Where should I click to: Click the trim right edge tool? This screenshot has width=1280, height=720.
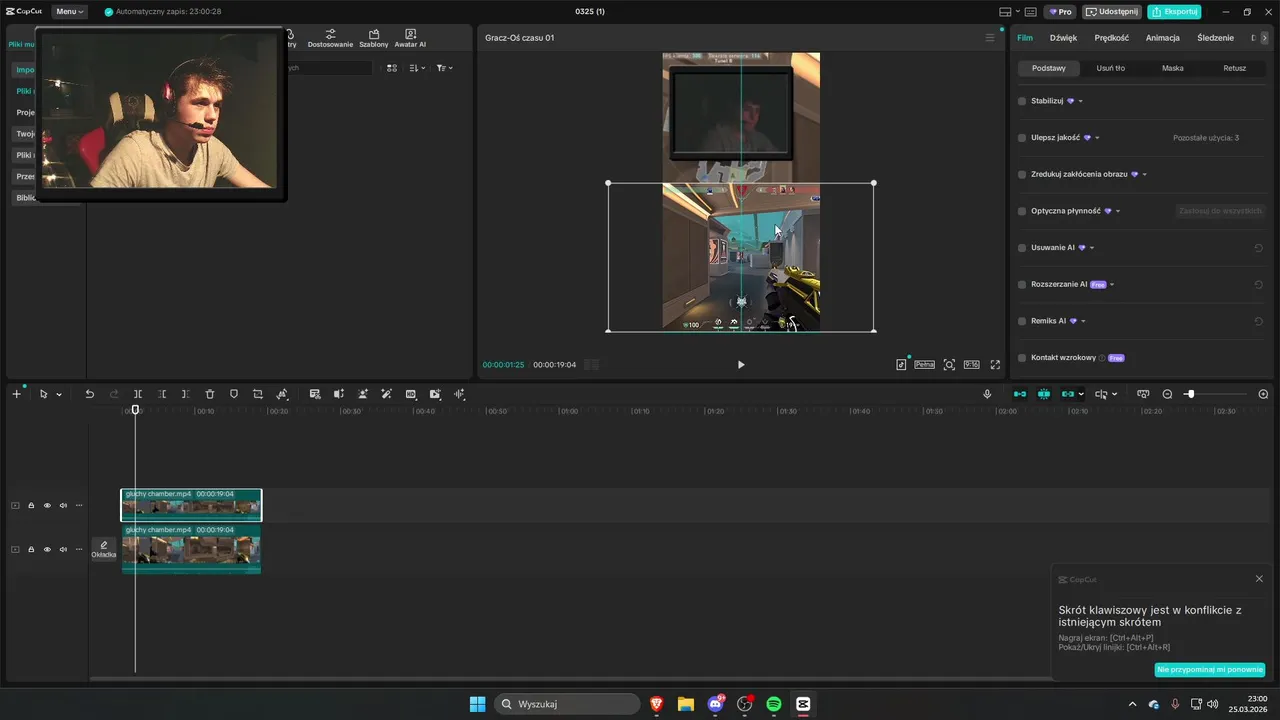point(185,394)
